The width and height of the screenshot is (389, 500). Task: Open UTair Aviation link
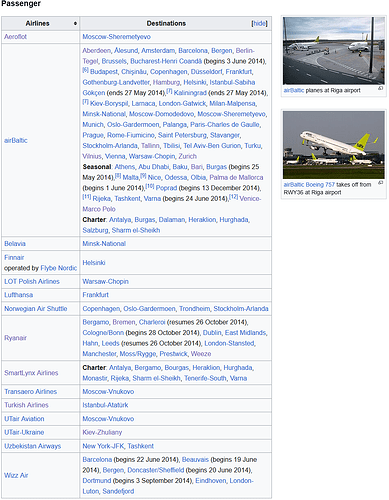pos(24,419)
